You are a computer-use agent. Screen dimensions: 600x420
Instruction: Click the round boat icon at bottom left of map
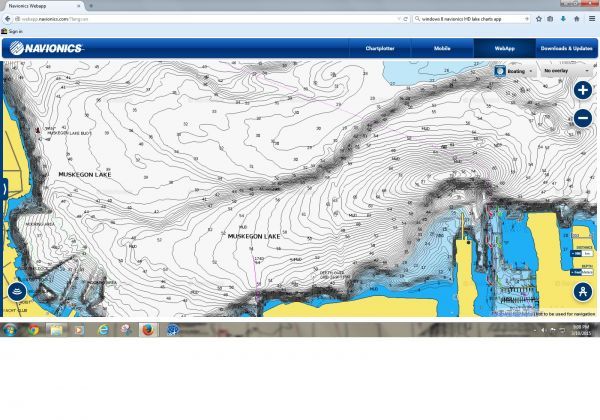(x=17, y=292)
